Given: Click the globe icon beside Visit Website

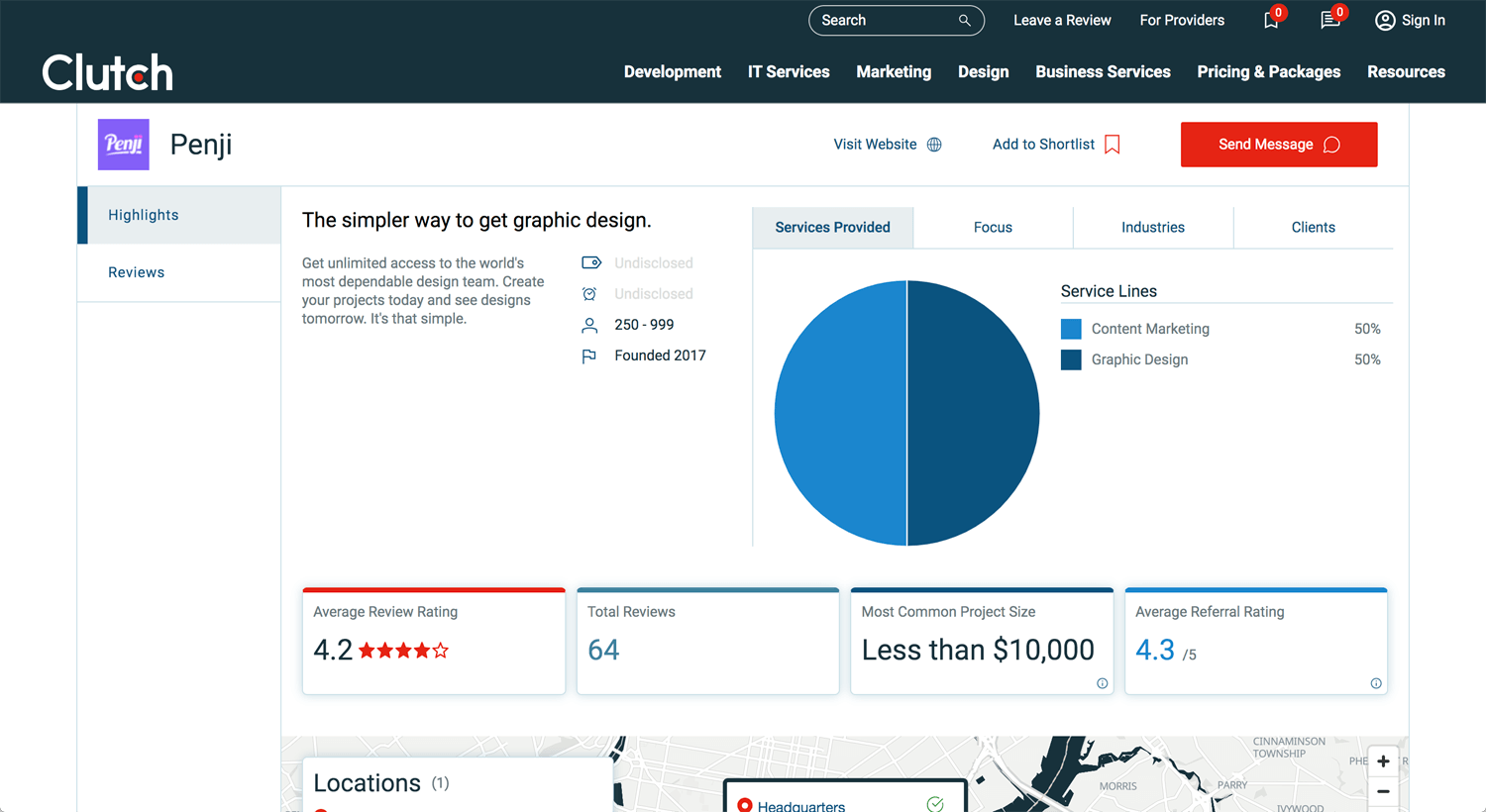Looking at the screenshot, I should coord(934,145).
